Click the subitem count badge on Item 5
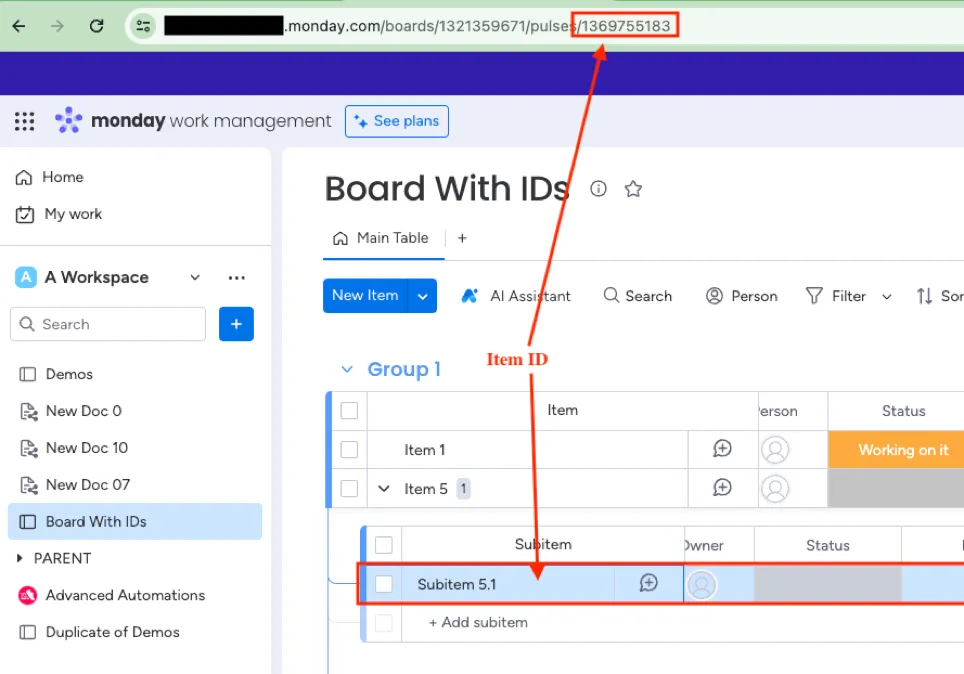 pos(464,489)
